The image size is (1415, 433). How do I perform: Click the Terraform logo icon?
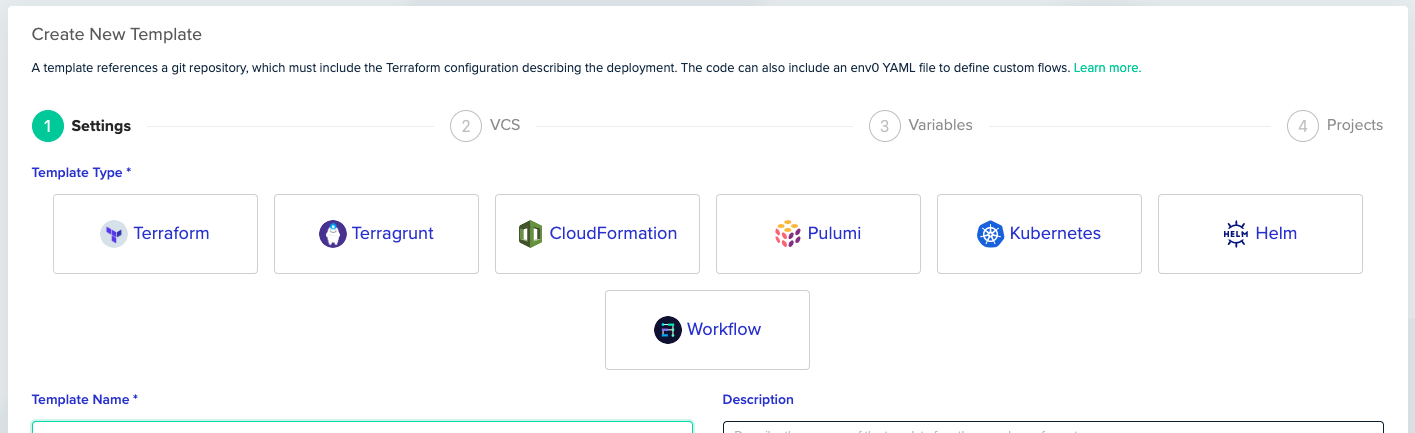114,234
